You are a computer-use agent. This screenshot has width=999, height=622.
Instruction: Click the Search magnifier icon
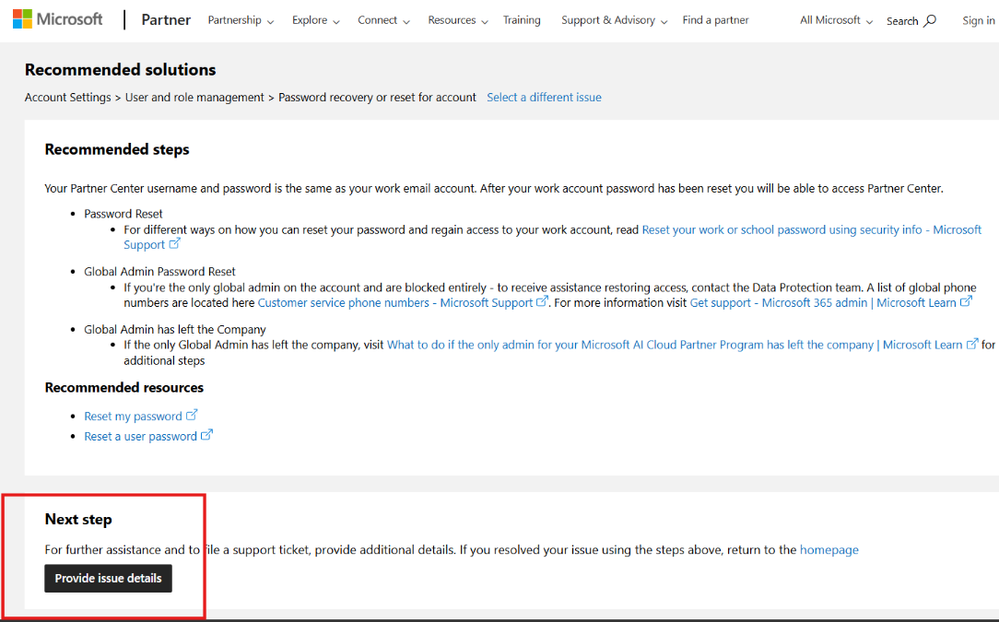click(x=930, y=20)
